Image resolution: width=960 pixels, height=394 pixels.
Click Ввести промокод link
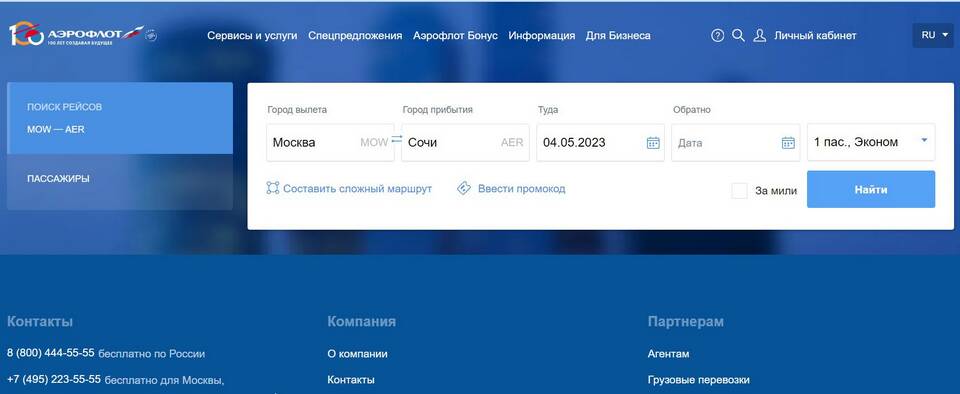522,188
